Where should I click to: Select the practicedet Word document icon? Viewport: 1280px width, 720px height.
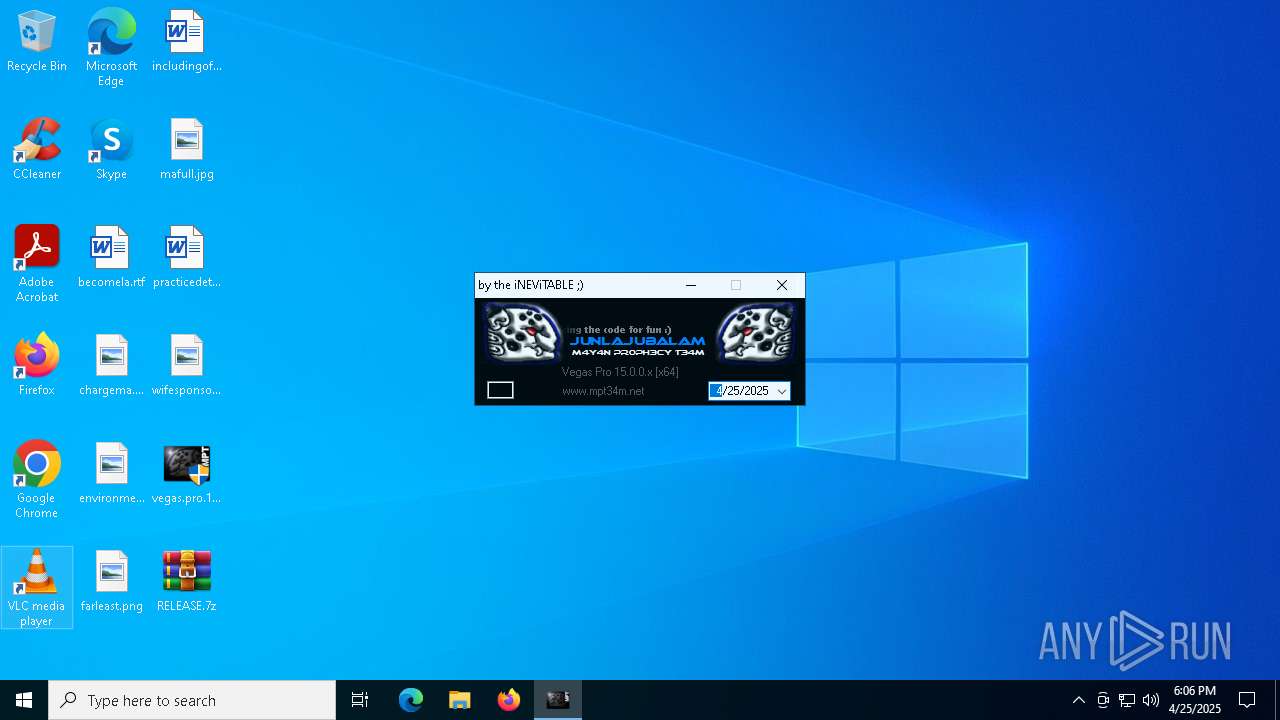coord(186,257)
